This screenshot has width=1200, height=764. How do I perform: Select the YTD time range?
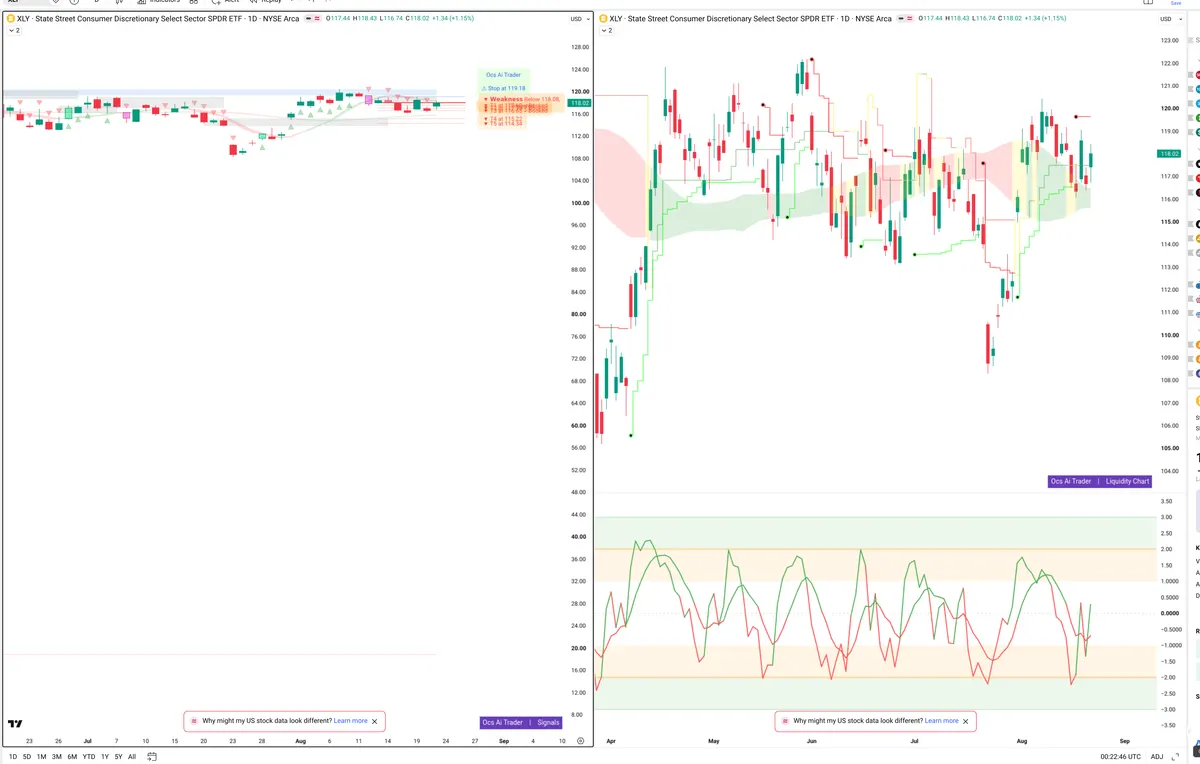click(x=89, y=757)
